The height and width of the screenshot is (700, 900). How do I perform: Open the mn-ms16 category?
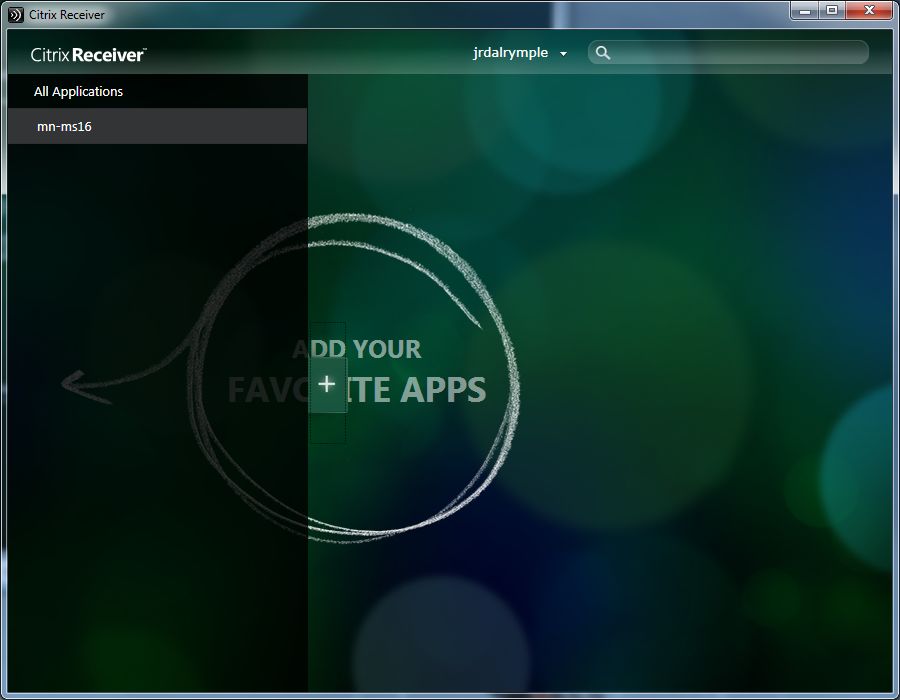point(64,127)
